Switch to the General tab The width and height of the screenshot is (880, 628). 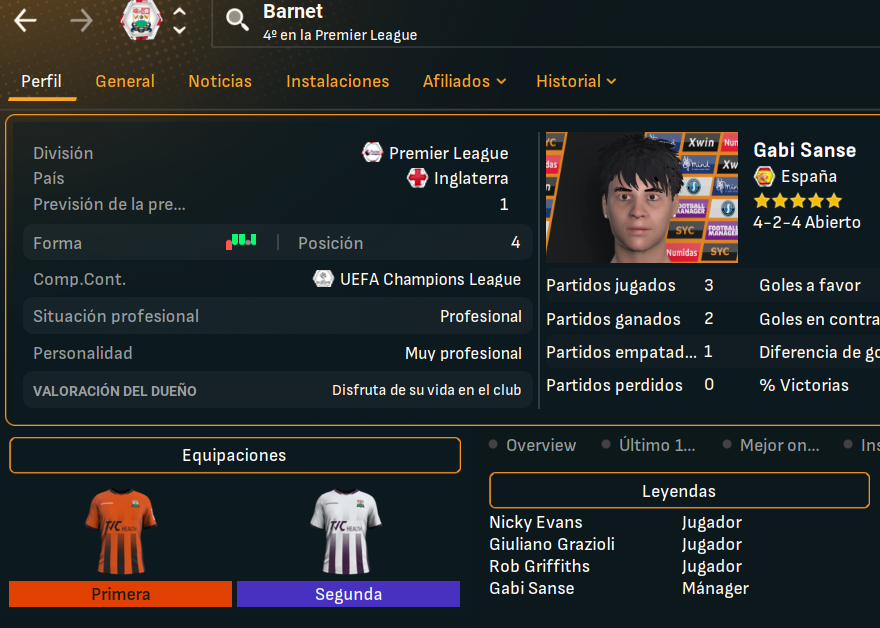click(125, 81)
